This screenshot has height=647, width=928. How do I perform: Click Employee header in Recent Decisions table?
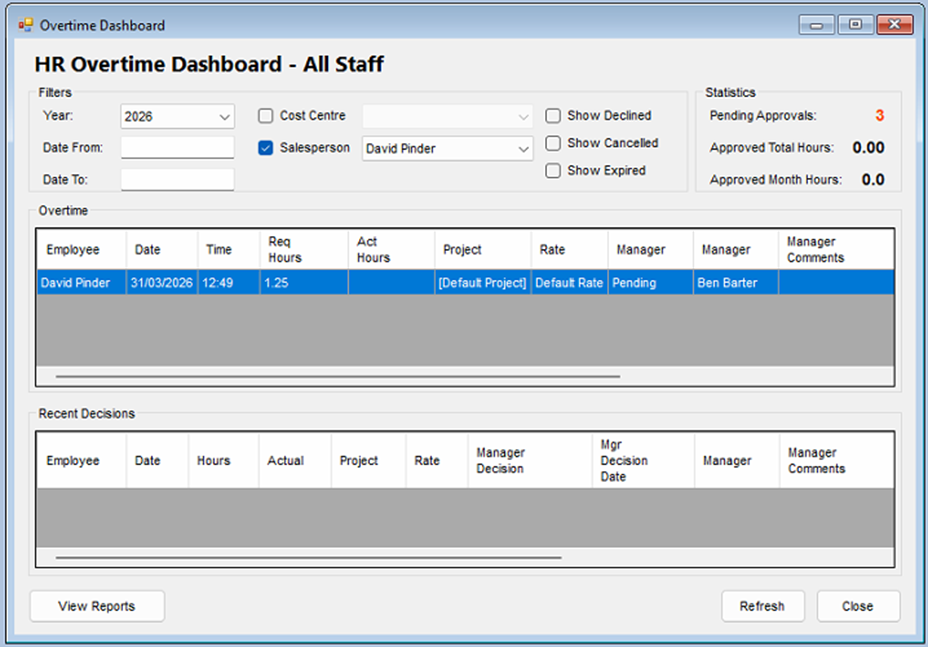click(x=81, y=460)
